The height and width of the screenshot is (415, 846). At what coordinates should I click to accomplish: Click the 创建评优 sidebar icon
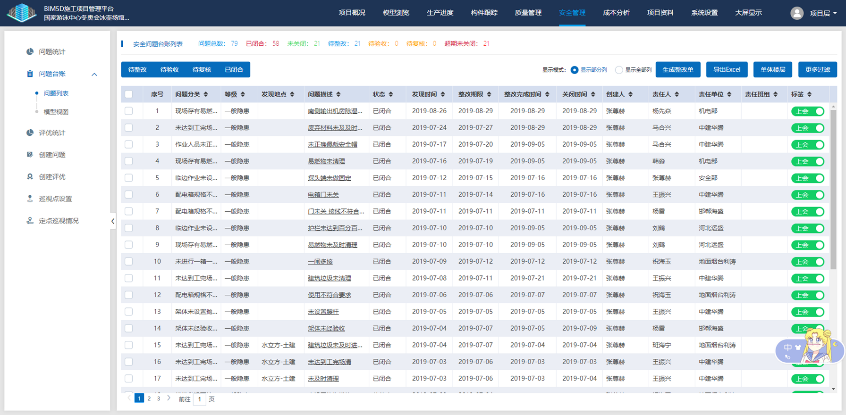29,177
